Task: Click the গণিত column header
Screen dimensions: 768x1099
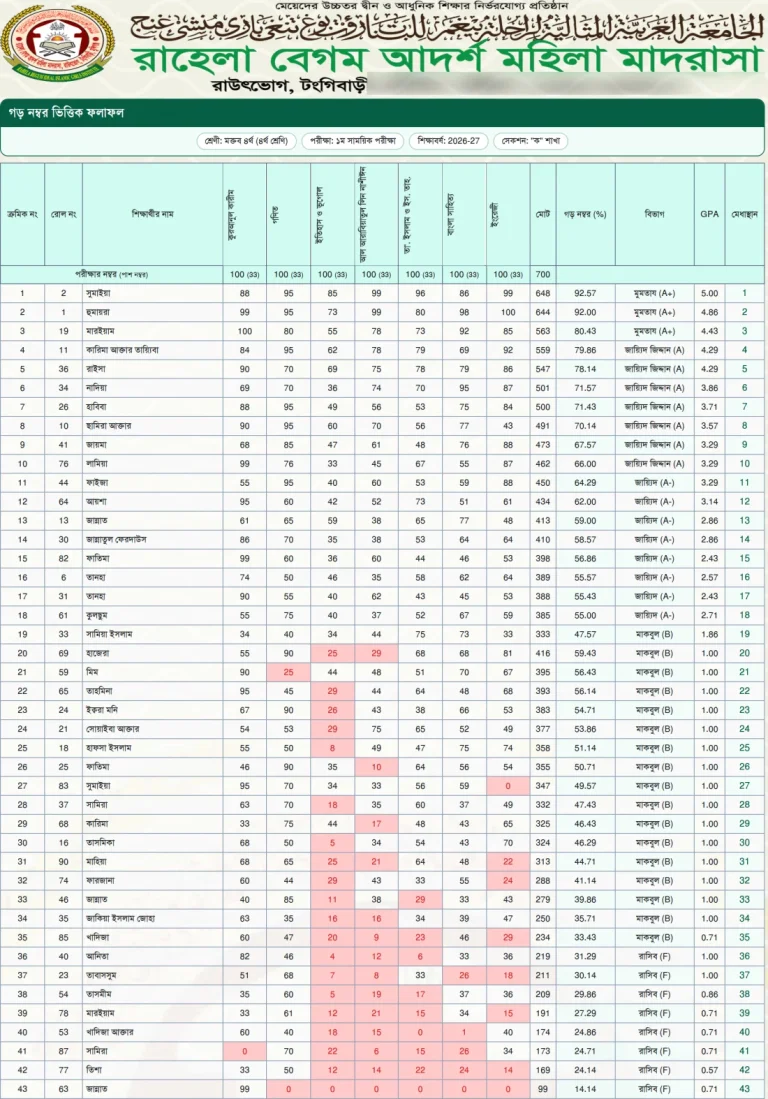Action: click(288, 214)
